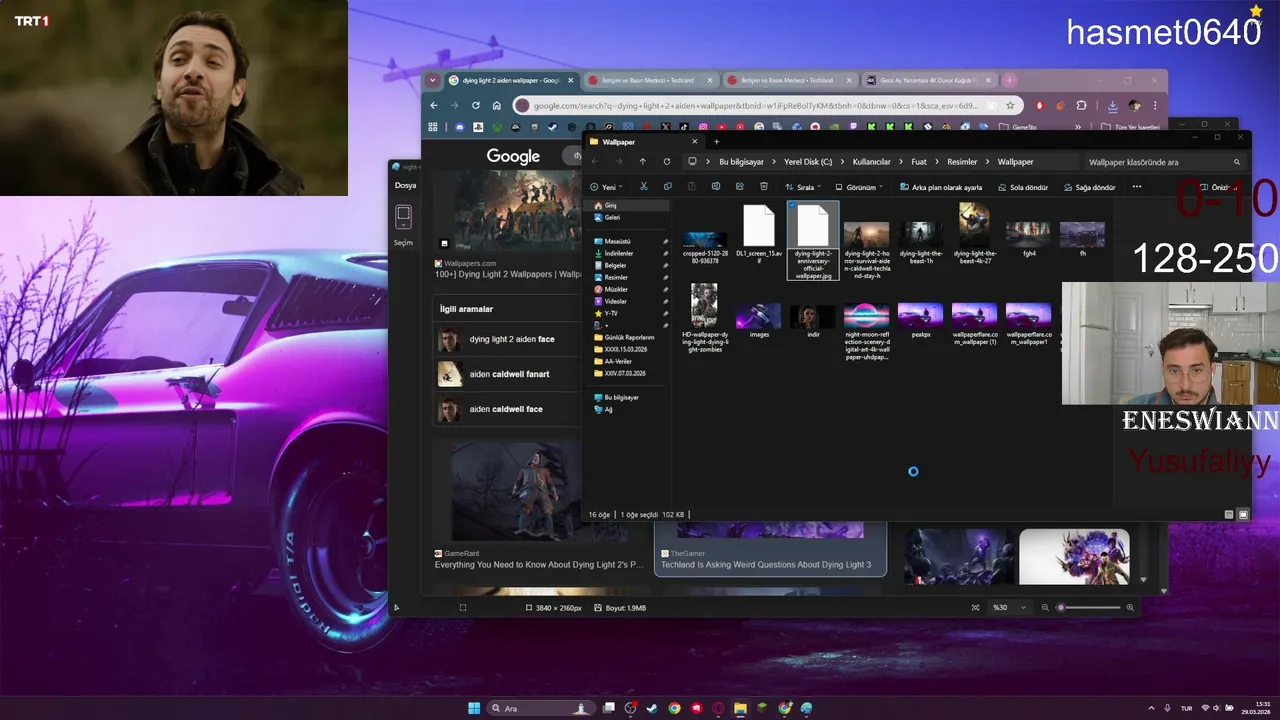This screenshot has height=720, width=1280.
Task: Toggle checkbox on dying-light-2-anniversary-official-wallpaper.jpg
Action: point(793,205)
